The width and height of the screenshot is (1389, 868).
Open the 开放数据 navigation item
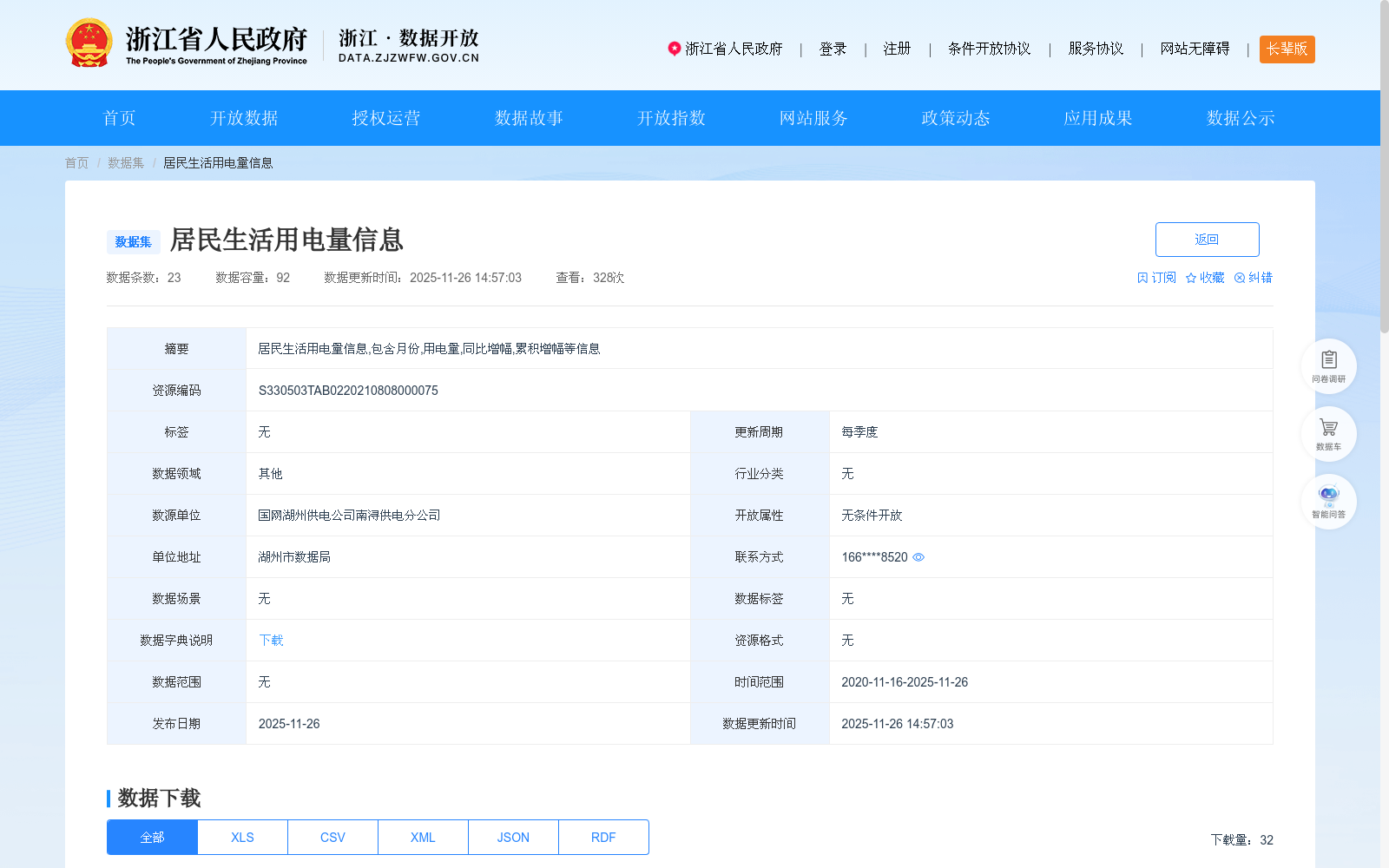244,118
